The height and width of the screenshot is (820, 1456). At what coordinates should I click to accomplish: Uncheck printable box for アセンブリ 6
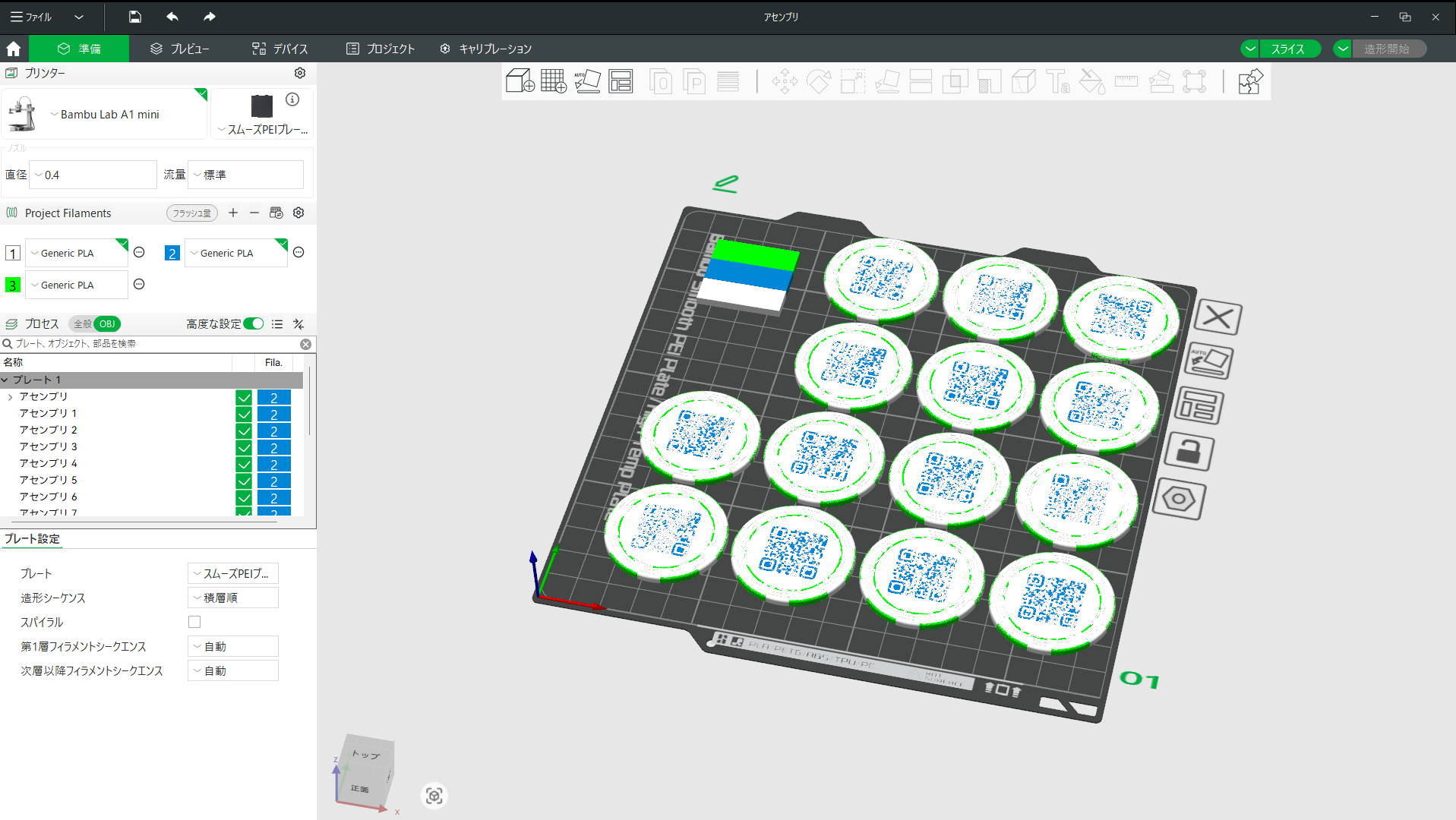244,497
